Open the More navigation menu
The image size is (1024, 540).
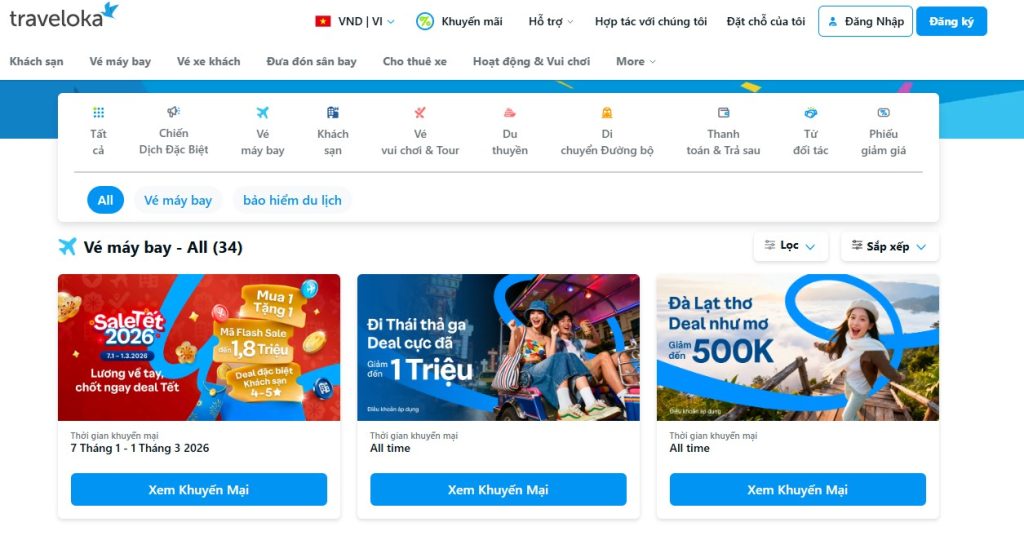click(x=635, y=61)
